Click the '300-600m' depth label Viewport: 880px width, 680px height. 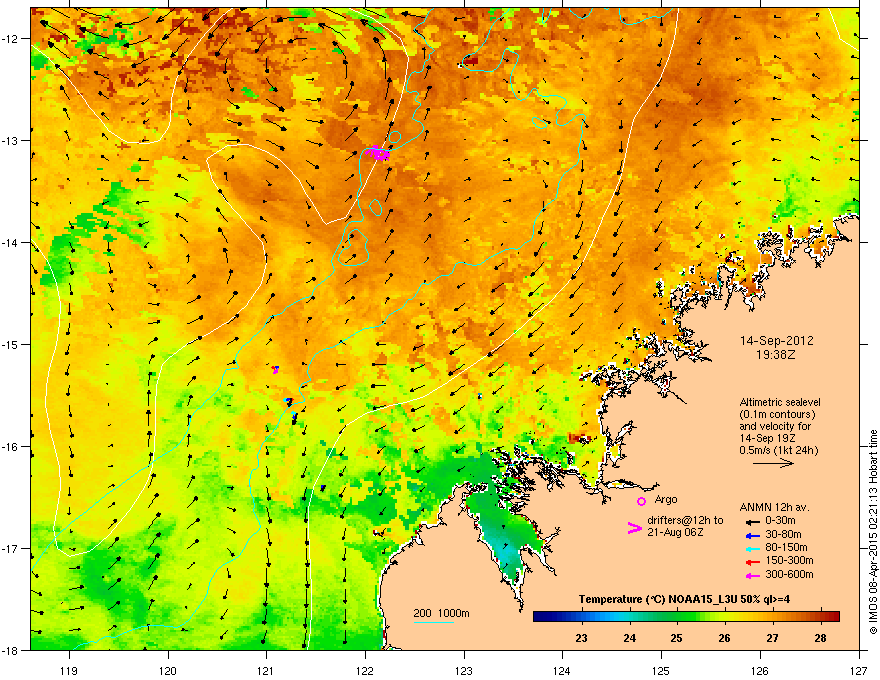789,574
